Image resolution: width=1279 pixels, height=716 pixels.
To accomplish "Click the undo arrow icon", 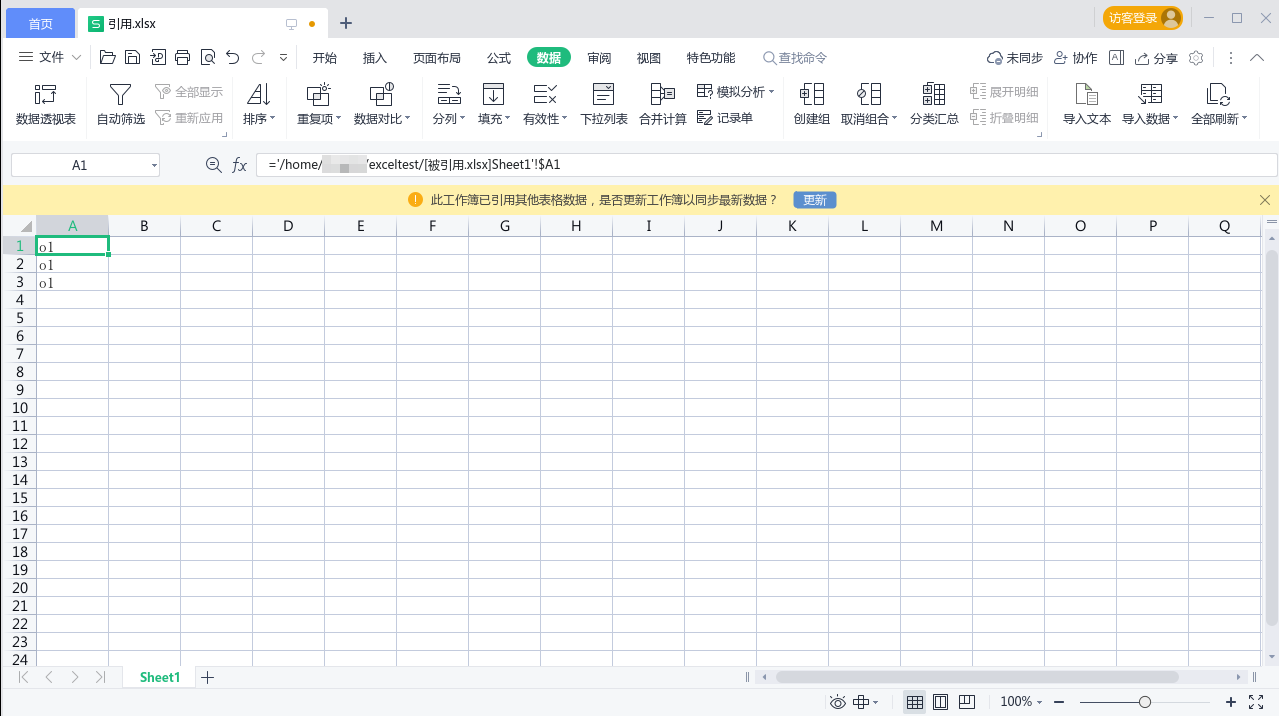I will pyautogui.click(x=233, y=58).
